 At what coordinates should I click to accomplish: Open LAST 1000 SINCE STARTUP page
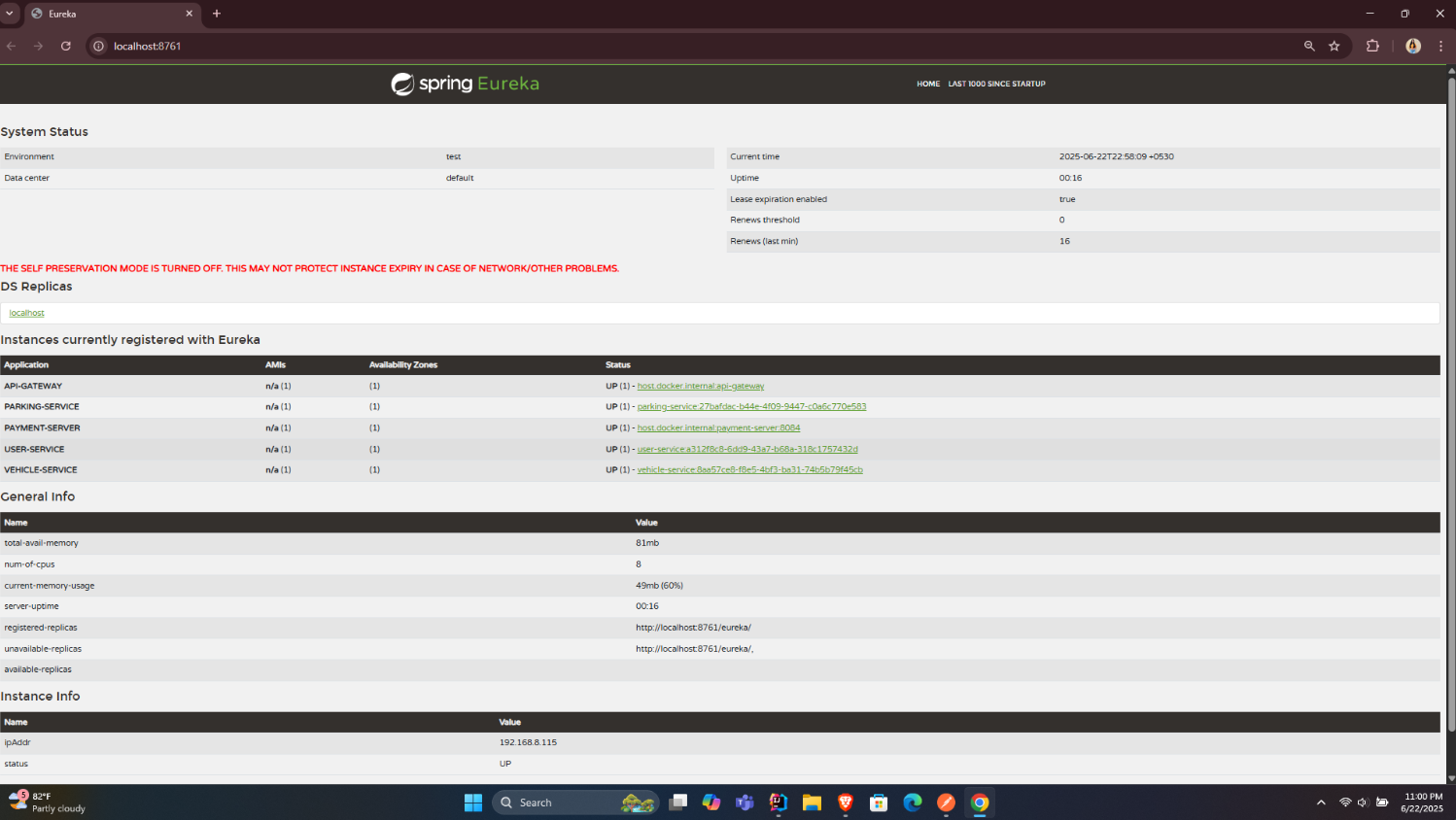pos(996,84)
